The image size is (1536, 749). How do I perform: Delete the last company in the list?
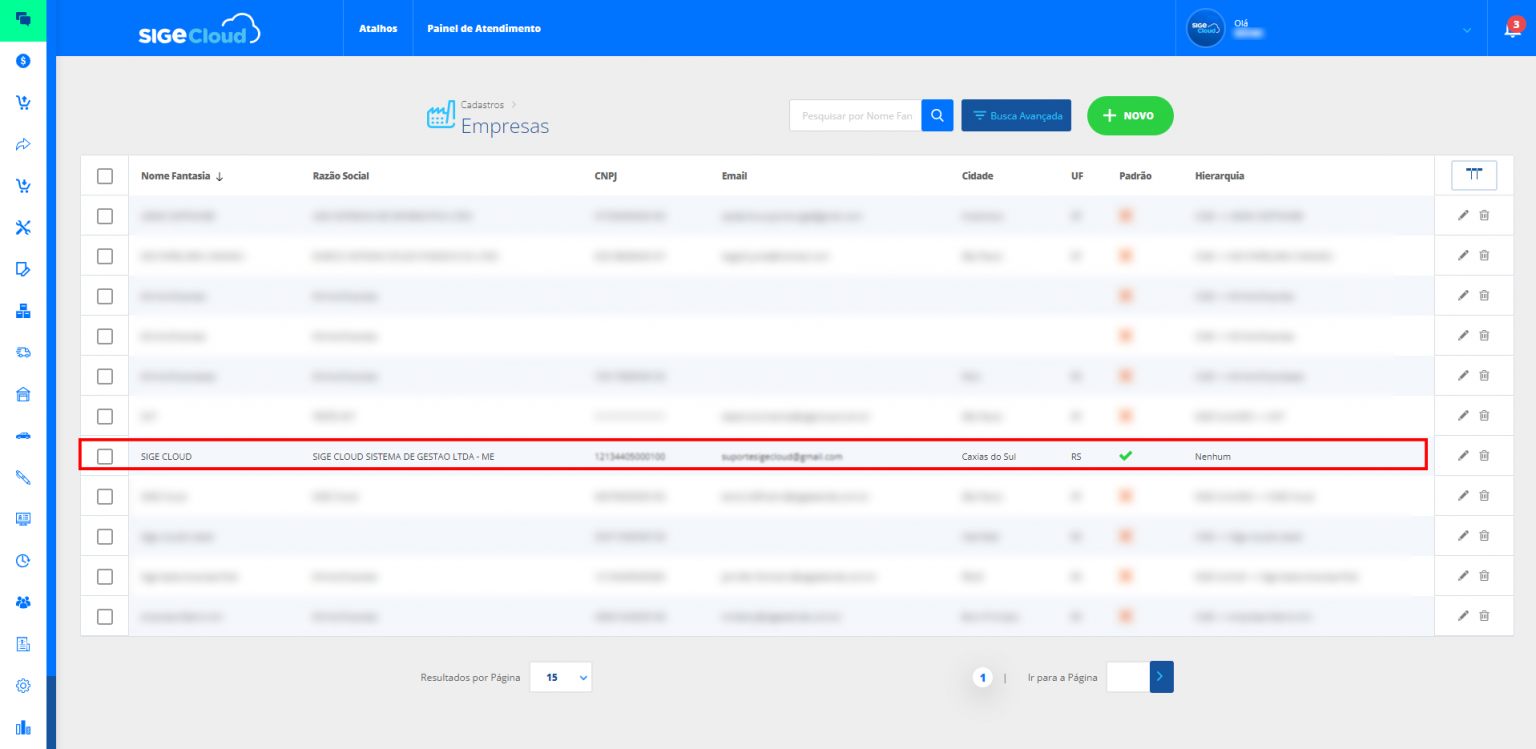pyautogui.click(x=1484, y=616)
